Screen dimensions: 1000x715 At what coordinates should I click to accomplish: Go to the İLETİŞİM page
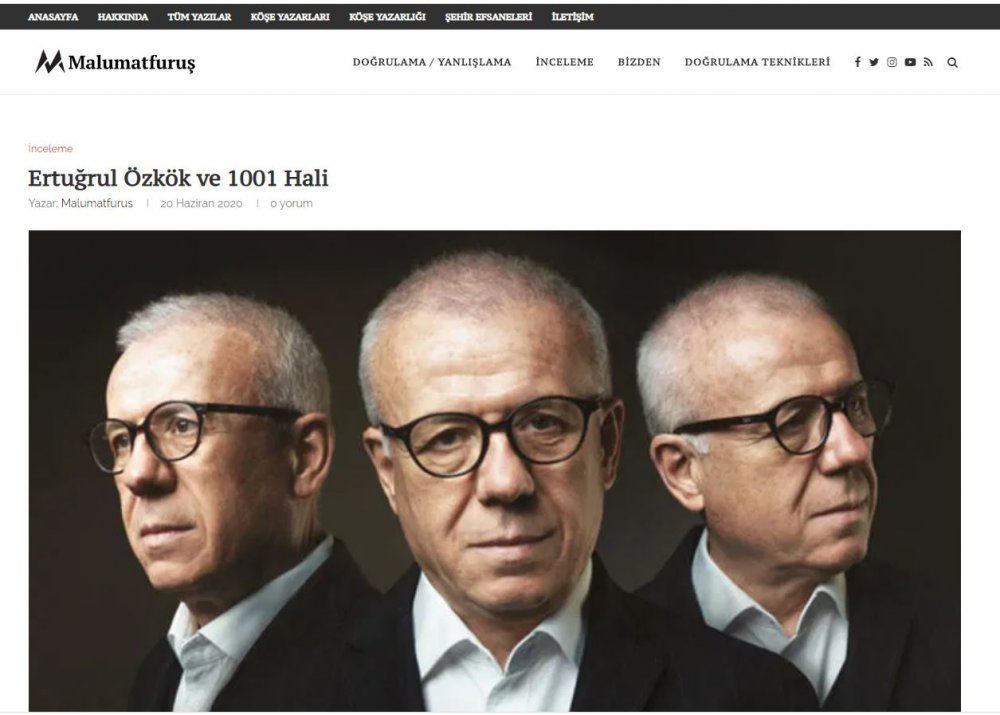[x=572, y=17]
